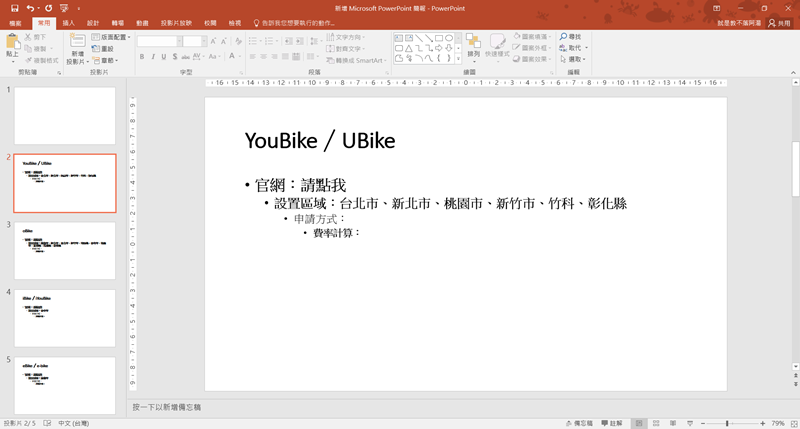This screenshot has width=800, height=429.
Task: Select slide 3 thumbnail in the slide panel
Action: [x=65, y=250]
